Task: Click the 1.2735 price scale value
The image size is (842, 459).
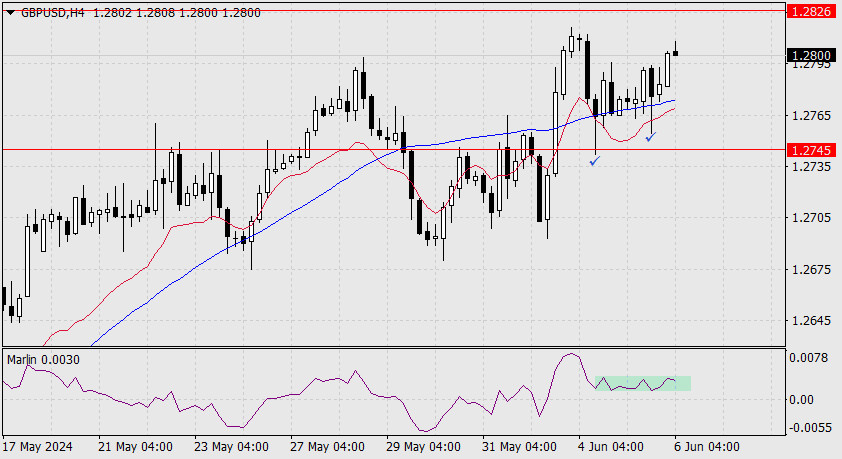Action: [x=811, y=167]
